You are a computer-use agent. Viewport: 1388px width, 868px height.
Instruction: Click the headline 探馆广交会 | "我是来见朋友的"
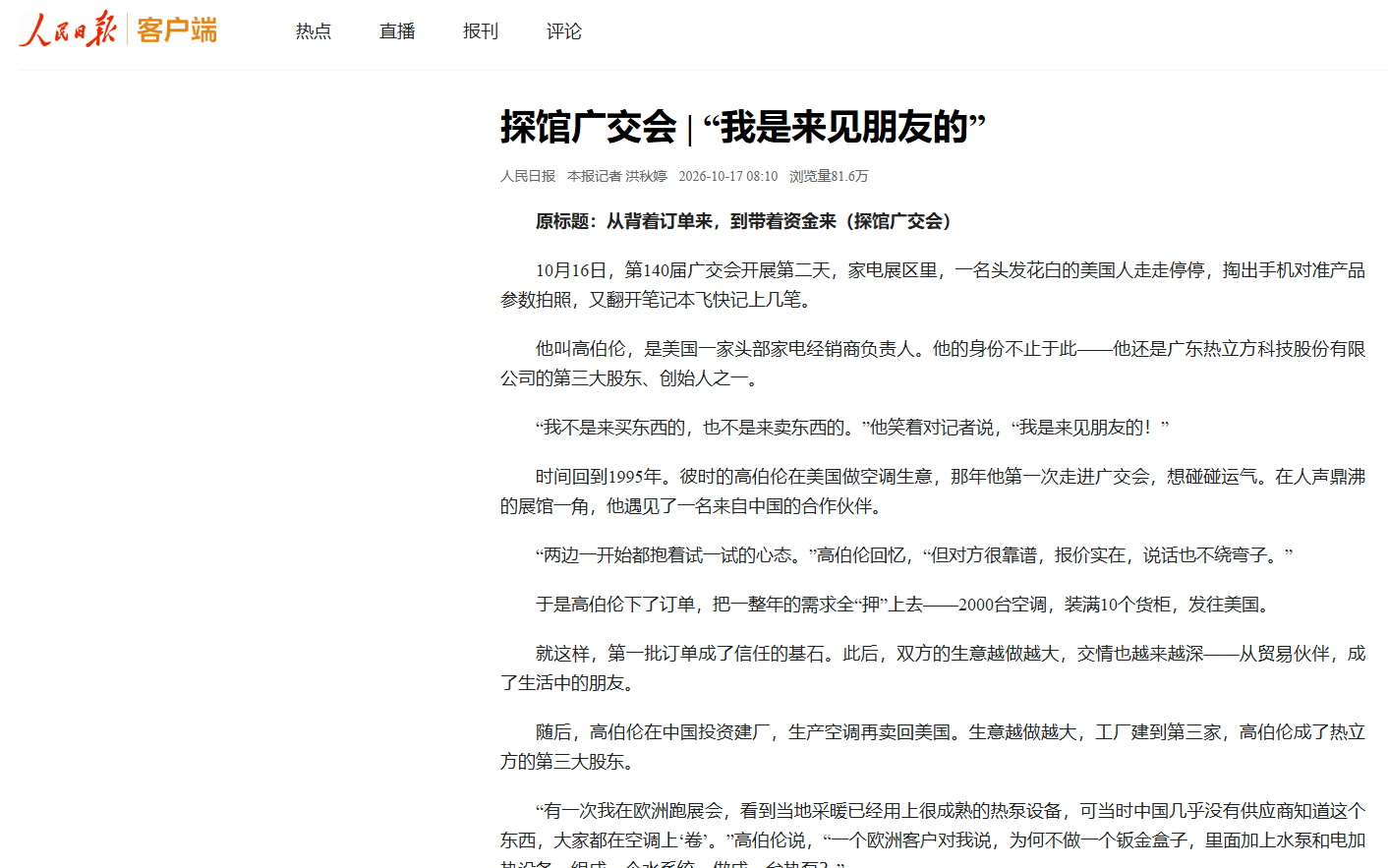(743, 127)
